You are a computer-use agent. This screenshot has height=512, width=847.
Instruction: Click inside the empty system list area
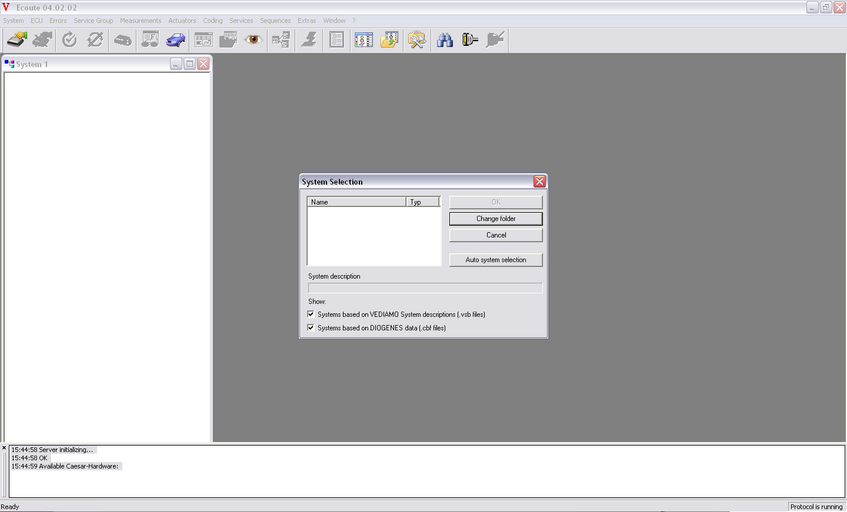point(374,236)
